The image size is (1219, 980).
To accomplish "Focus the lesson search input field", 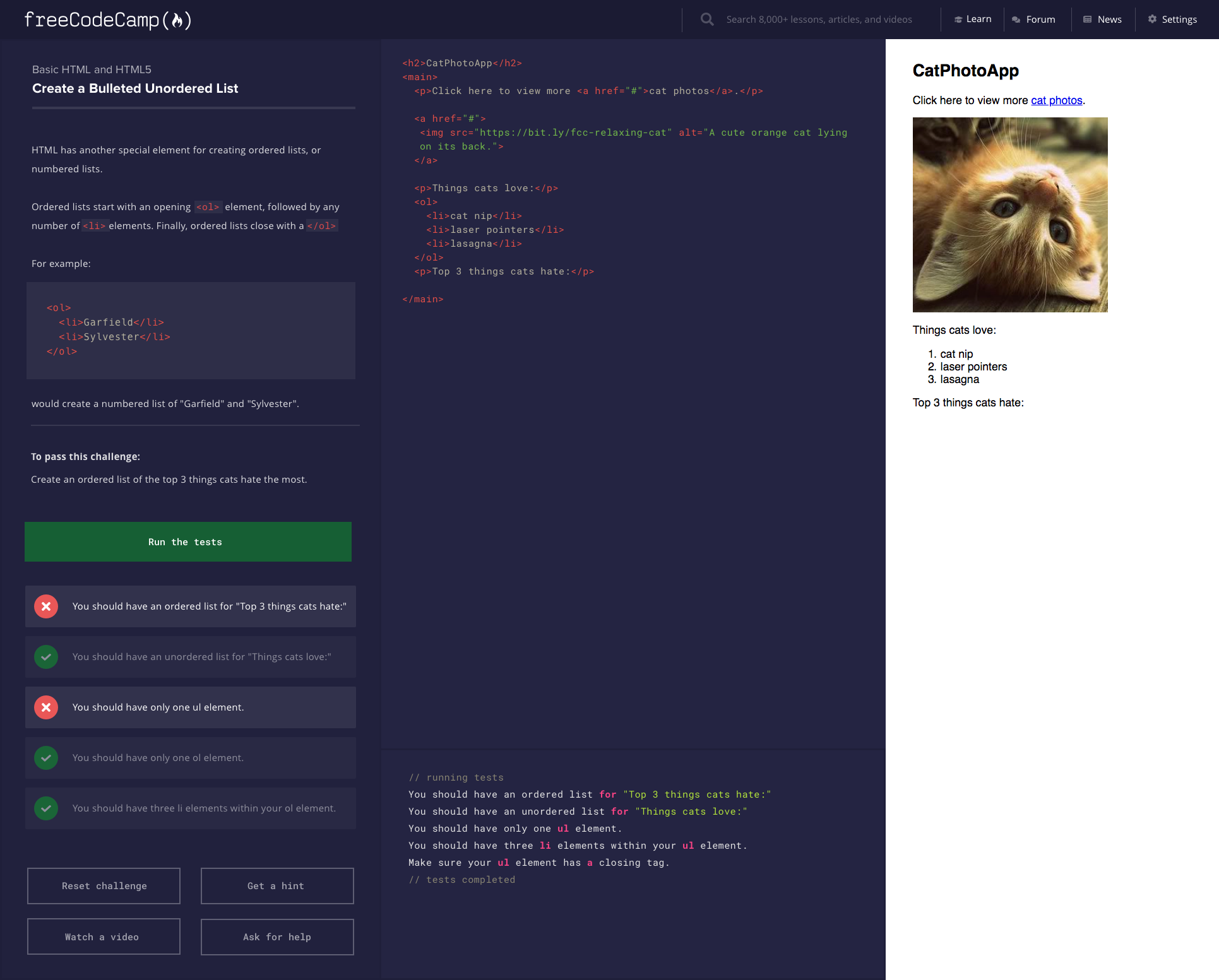I will [819, 20].
